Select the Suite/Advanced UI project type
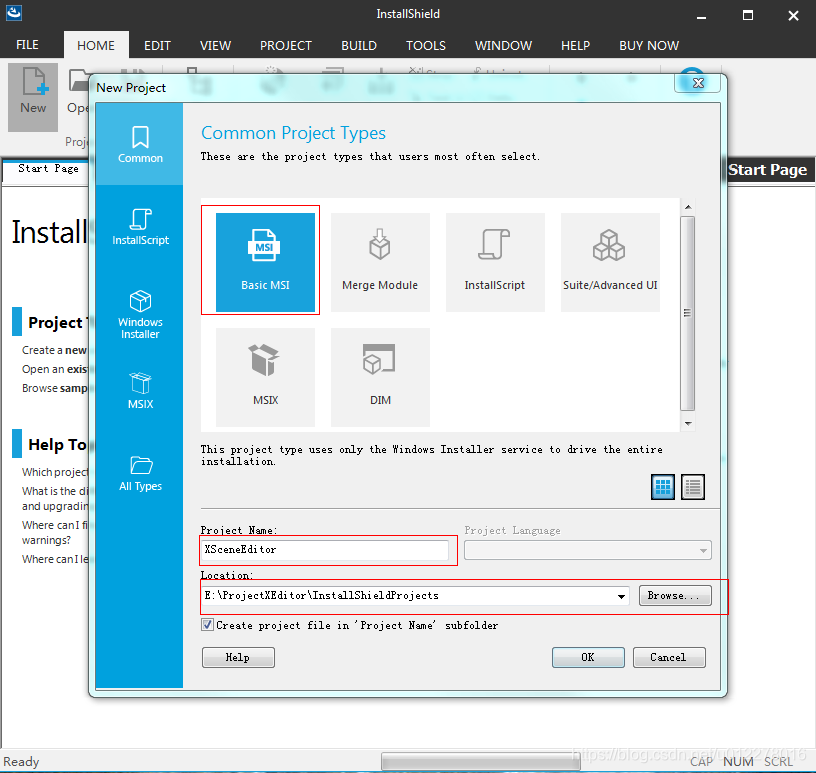Viewport: 816px width, 773px height. click(x=610, y=262)
